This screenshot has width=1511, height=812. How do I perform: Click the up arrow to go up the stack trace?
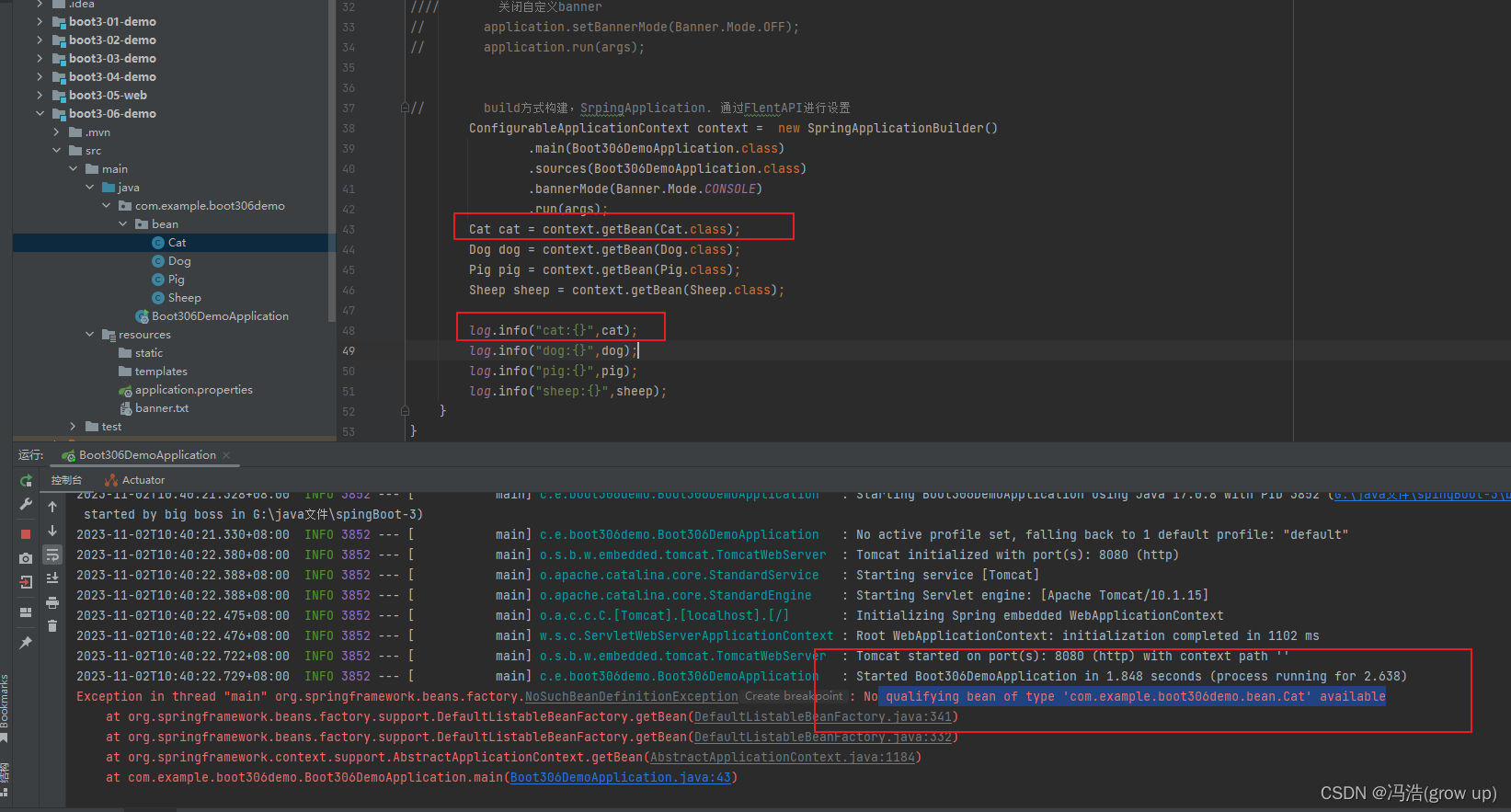tap(52, 507)
